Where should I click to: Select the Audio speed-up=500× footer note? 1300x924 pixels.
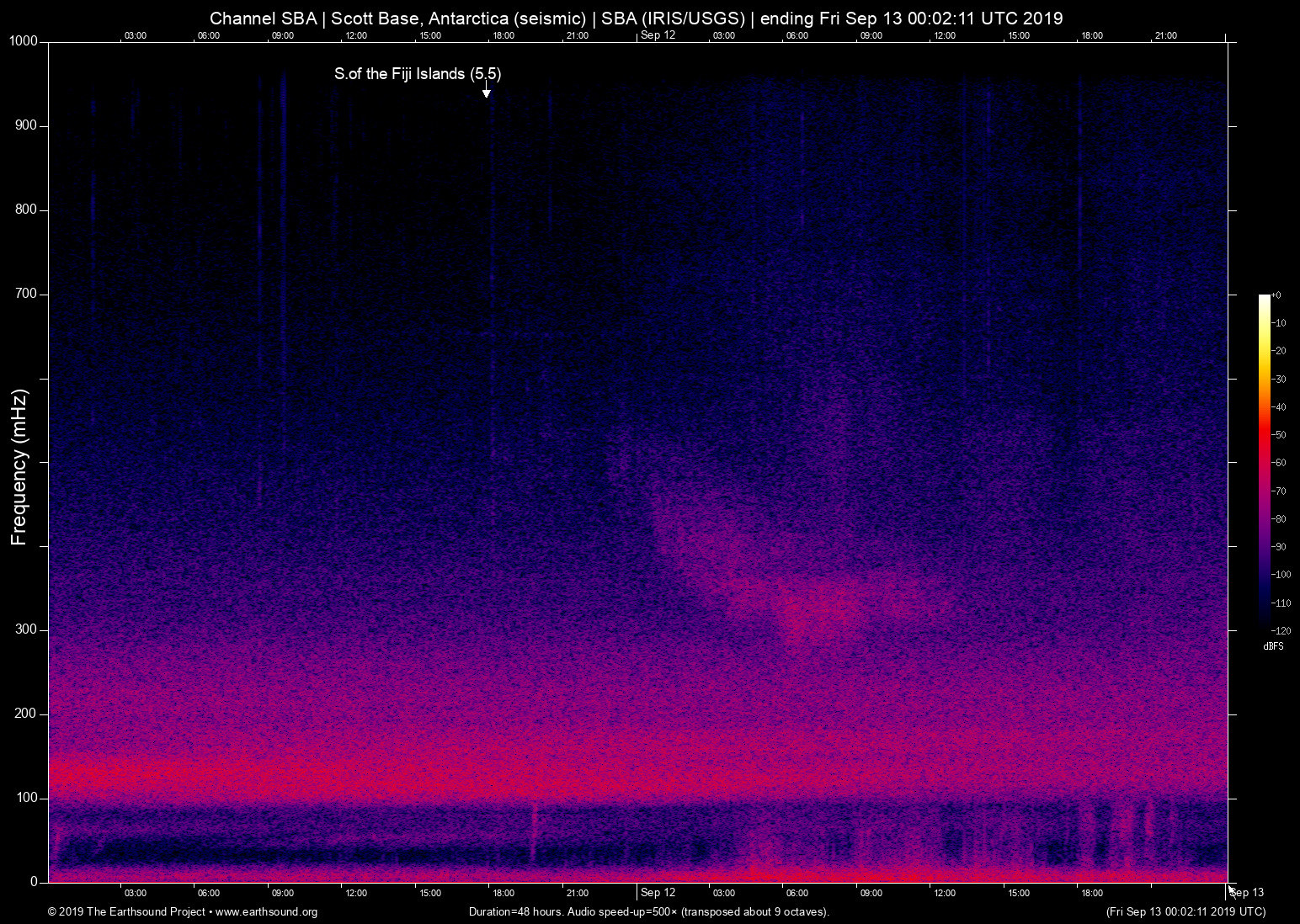coord(625,912)
